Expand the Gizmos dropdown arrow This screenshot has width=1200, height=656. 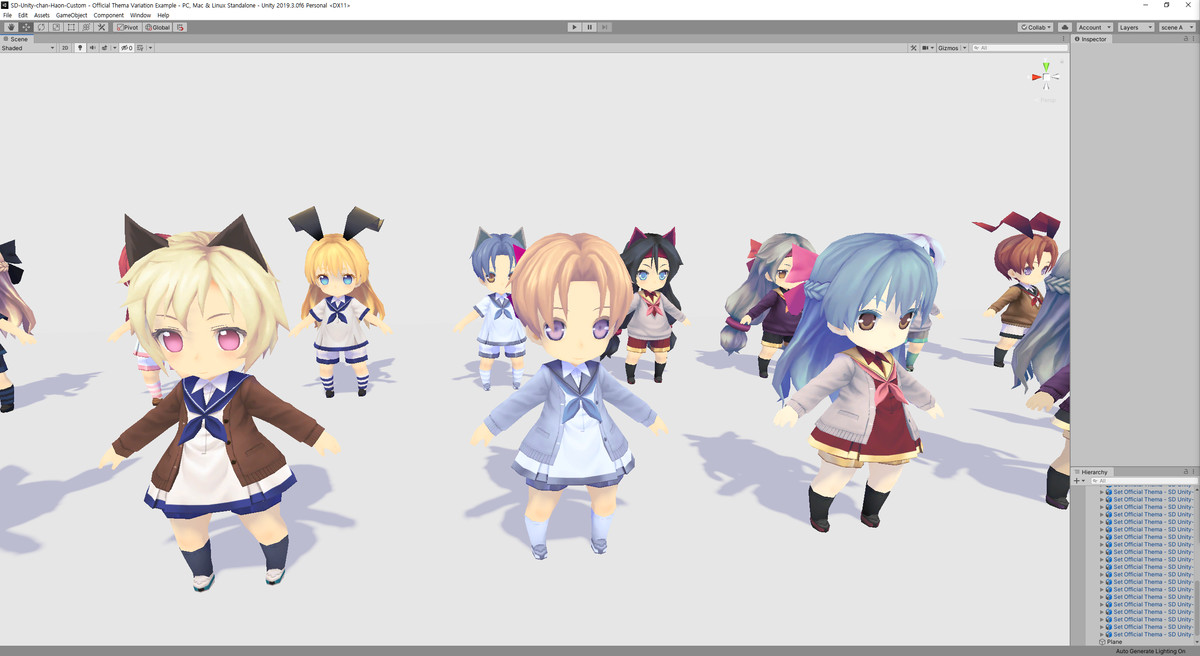[964, 48]
